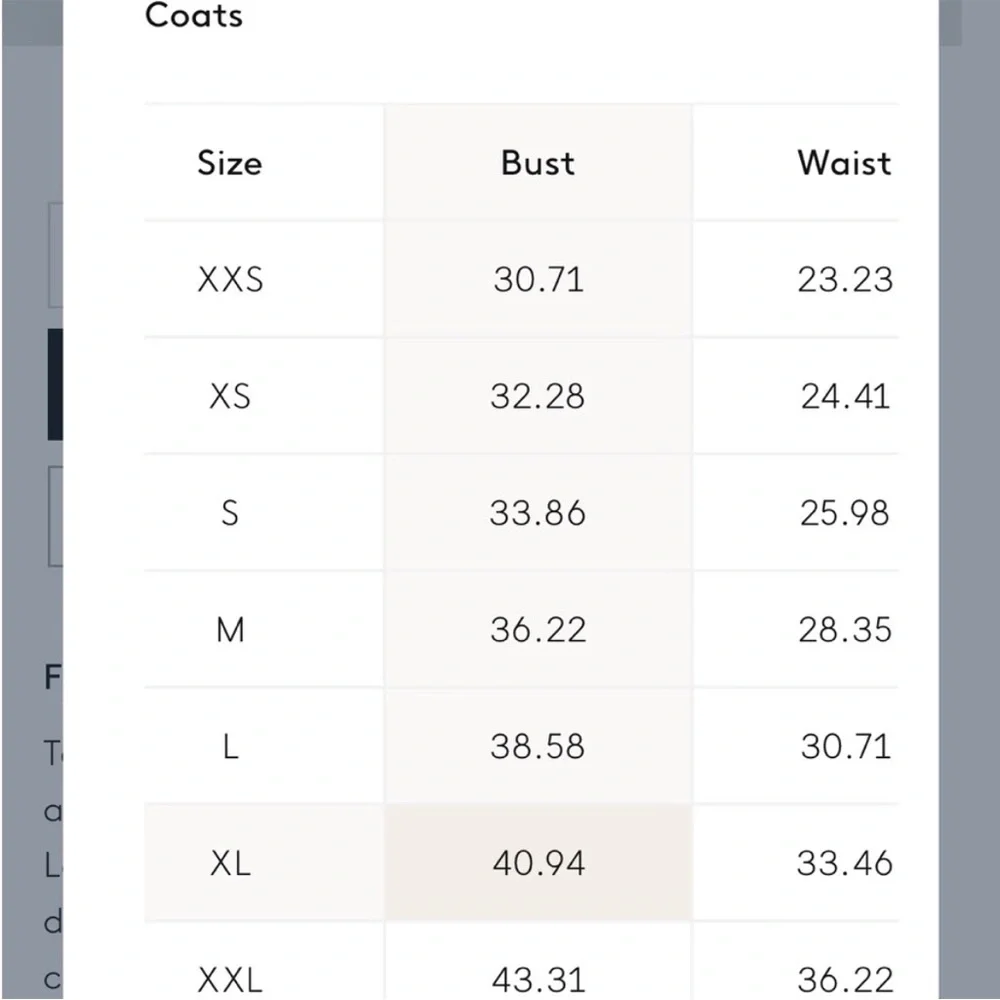The height and width of the screenshot is (1000, 1000).
Task: Select the XXS size row label
Action: tap(230, 279)
